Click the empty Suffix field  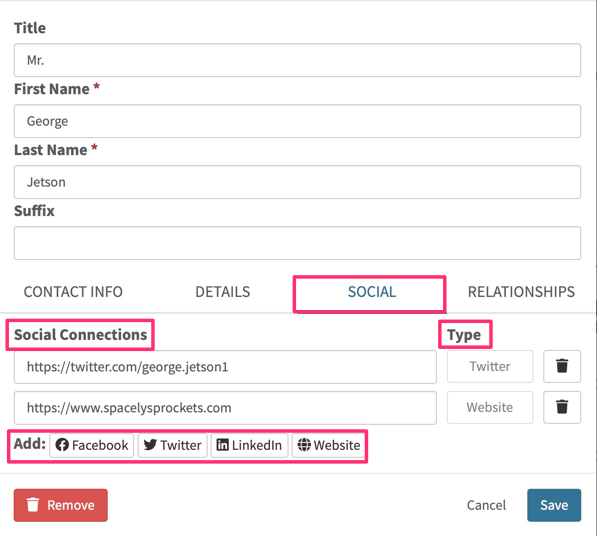(x=297, y=243)
